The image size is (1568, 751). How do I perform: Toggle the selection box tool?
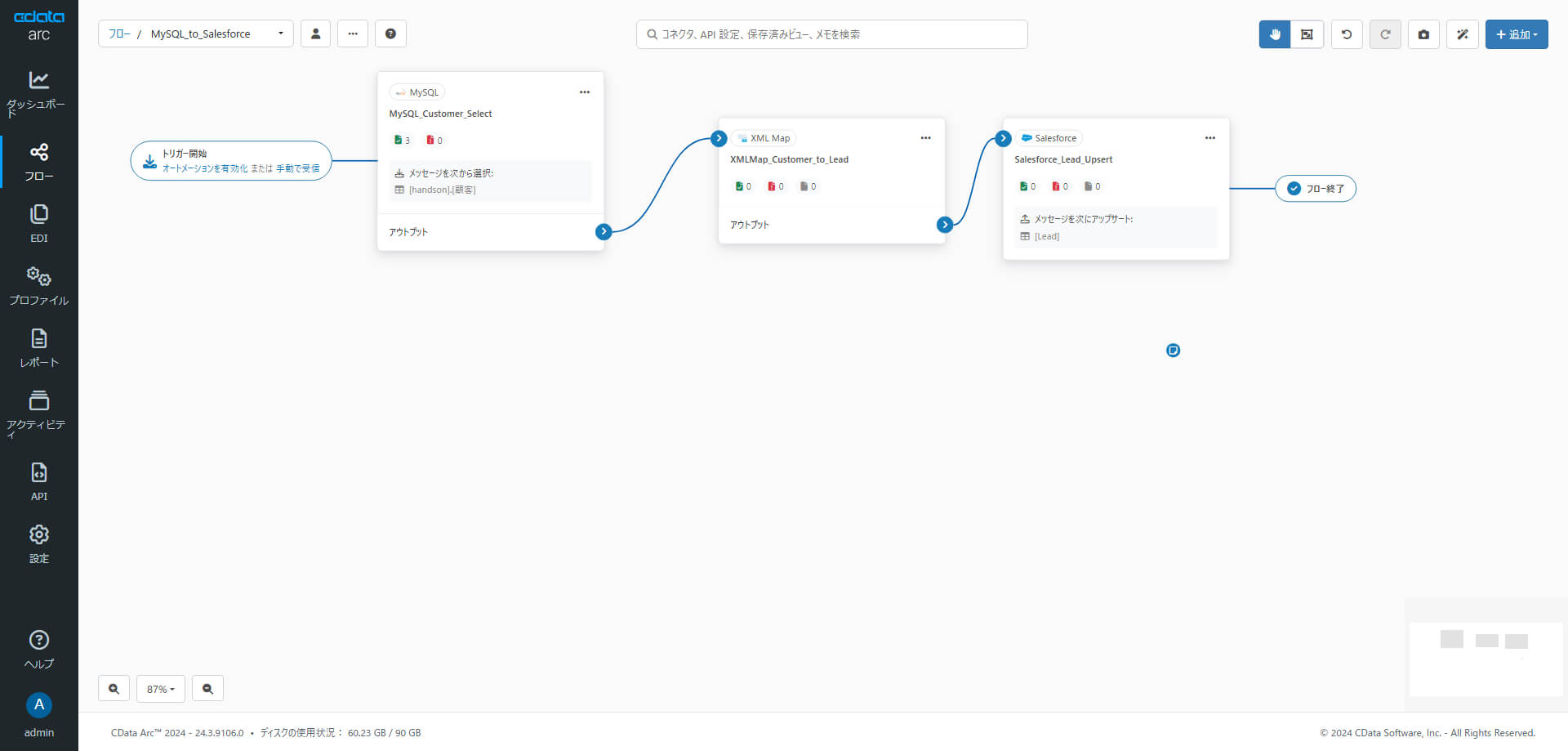pos(1307,34)
